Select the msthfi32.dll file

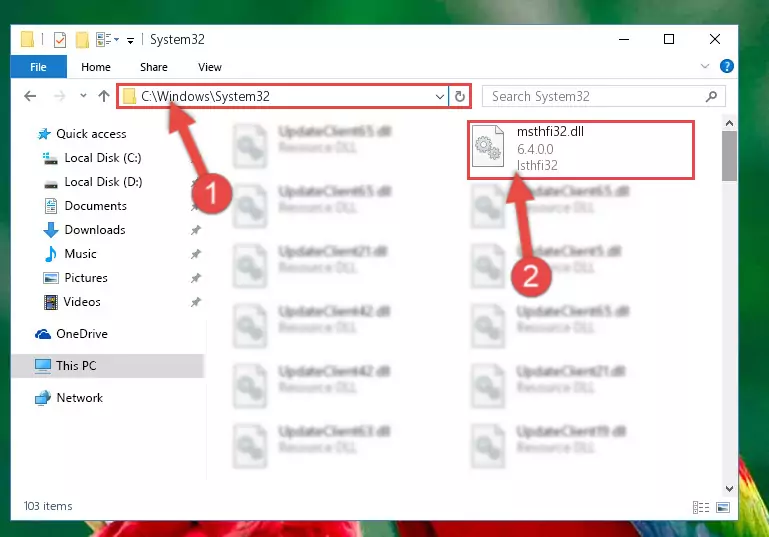tap(581, 150)
